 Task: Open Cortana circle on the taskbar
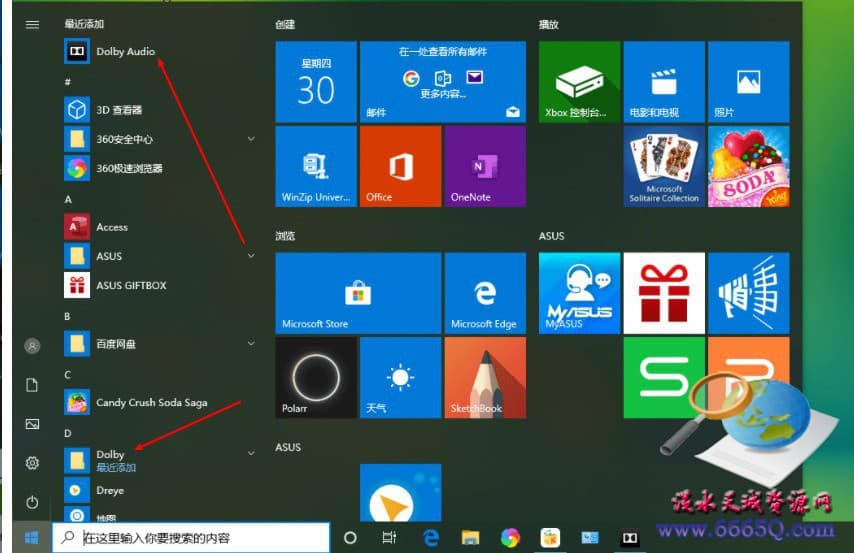pyautogui.click(x=350, y=538)
